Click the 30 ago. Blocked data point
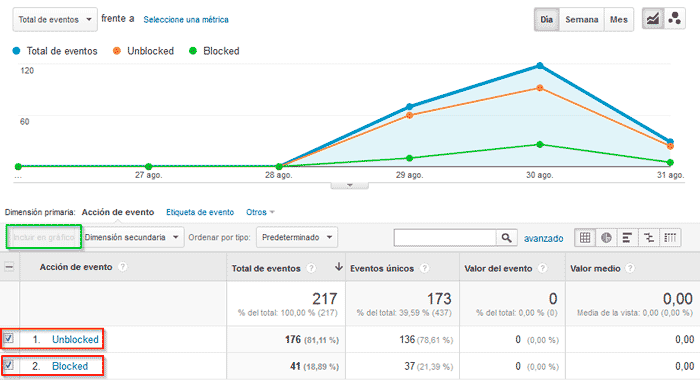The height and width of the screenshot is (383, 700). (x=540, y=145)
